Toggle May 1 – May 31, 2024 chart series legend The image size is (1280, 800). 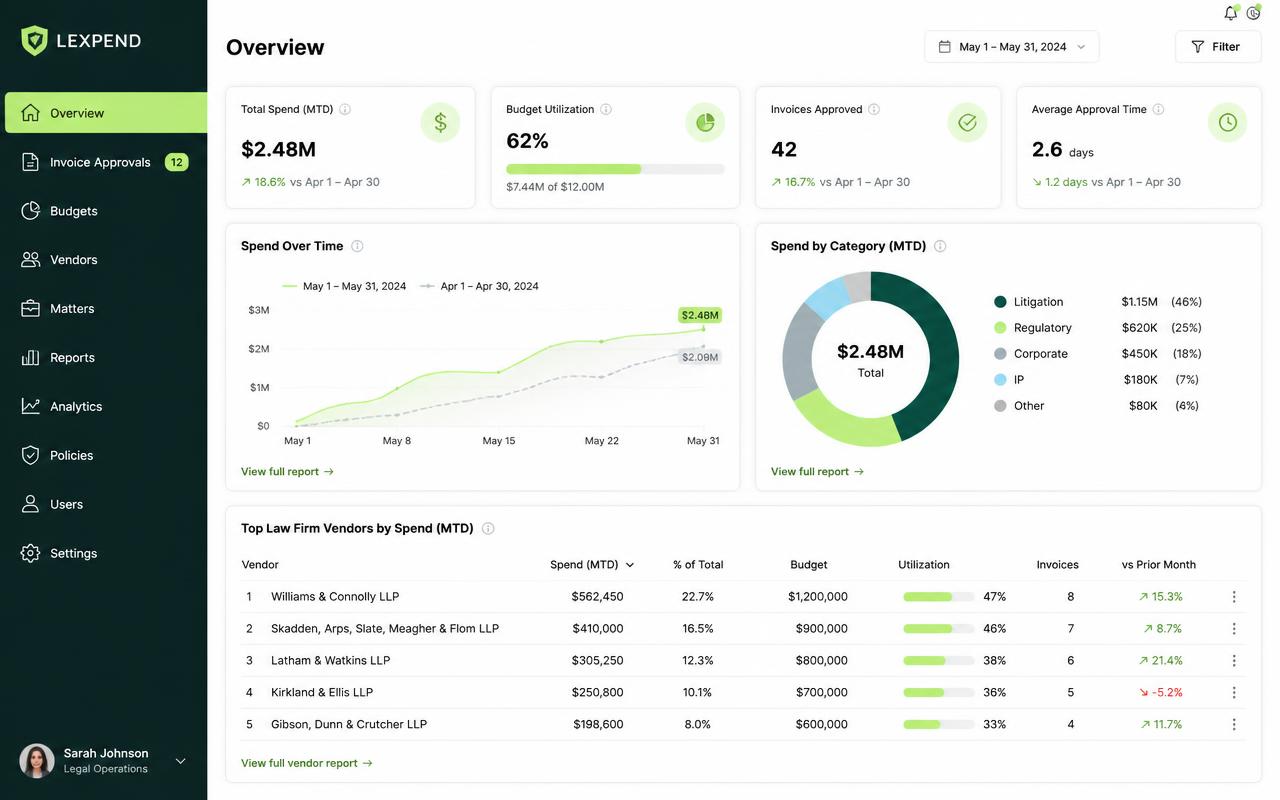pos(344,286)
